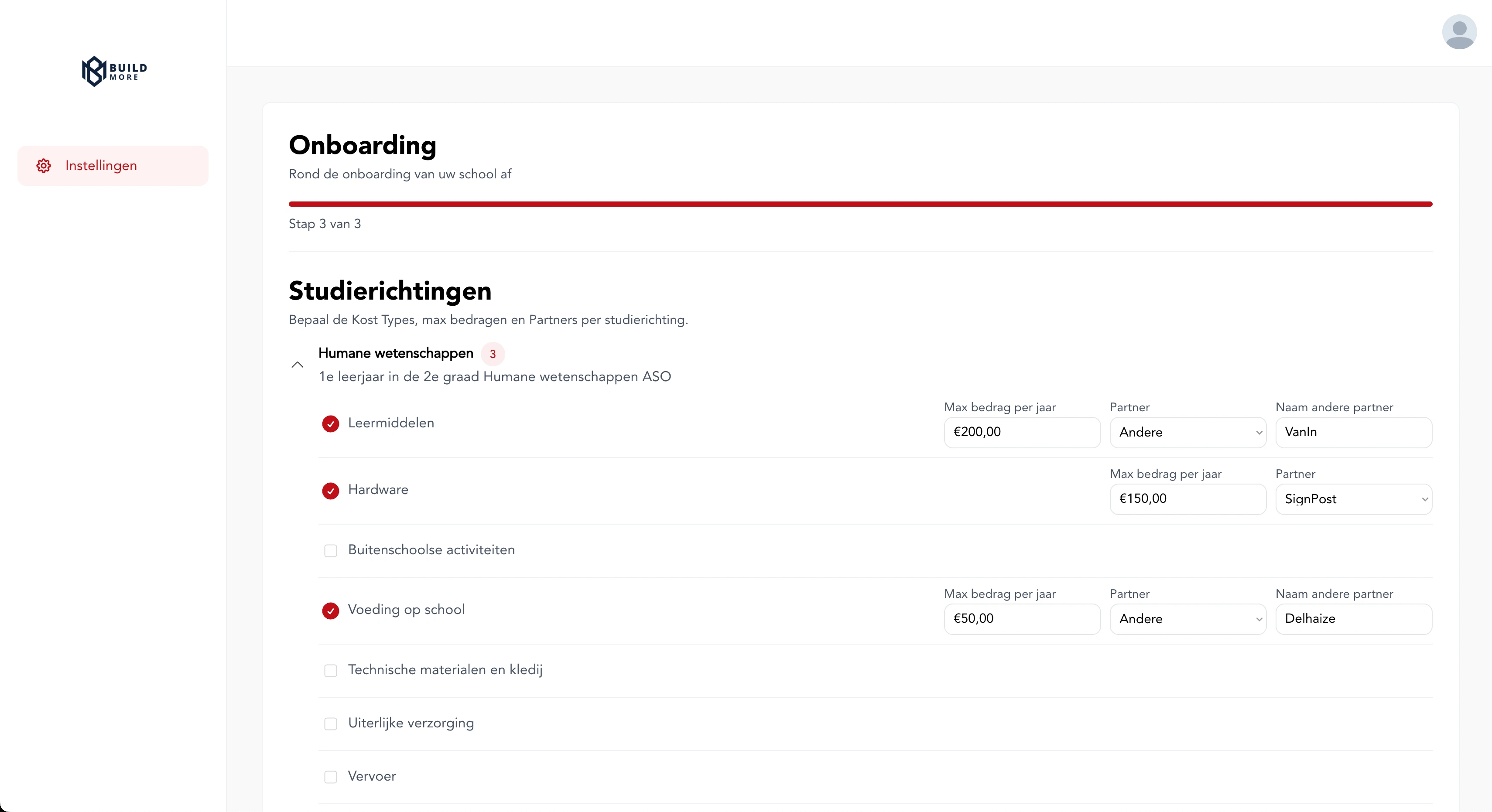
Task: Click the Build More logo
Action: 114,71
